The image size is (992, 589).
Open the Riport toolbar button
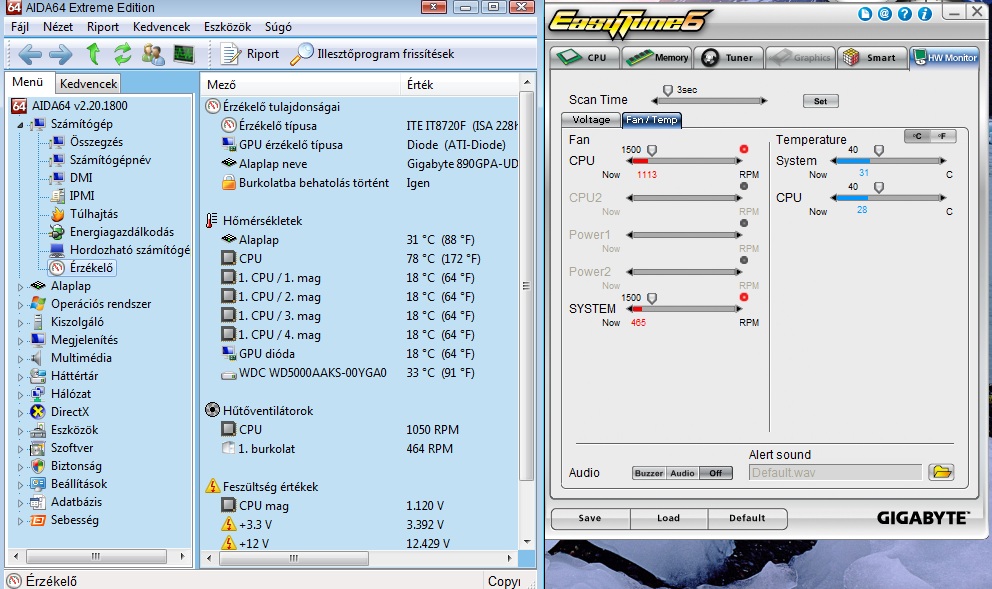coord(249,54)
